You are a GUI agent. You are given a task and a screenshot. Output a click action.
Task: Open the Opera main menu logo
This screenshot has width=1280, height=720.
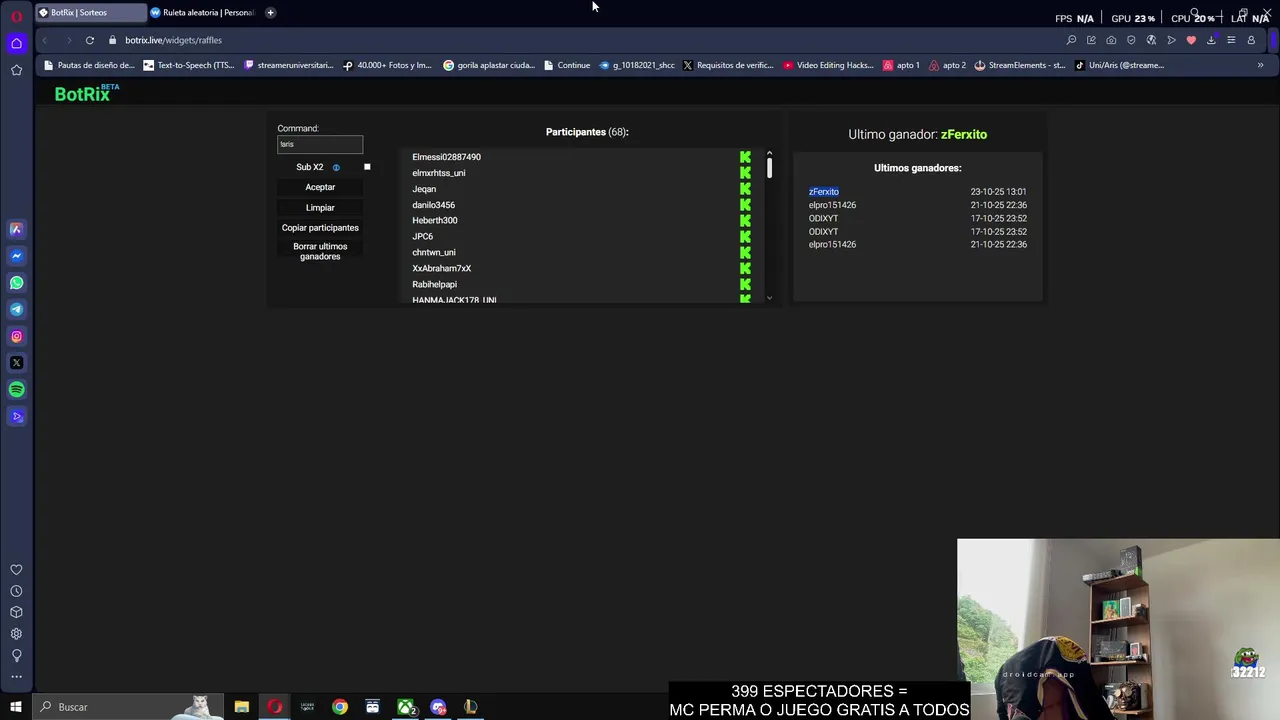16,16
